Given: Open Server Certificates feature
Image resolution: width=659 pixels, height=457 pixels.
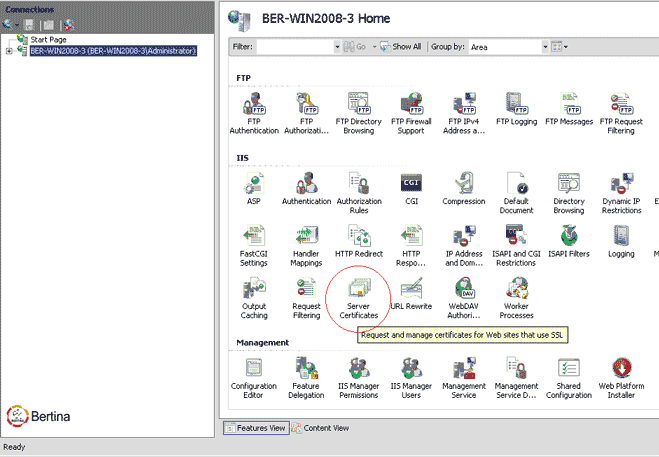Looking at the screenshot, I should point(358,298).
